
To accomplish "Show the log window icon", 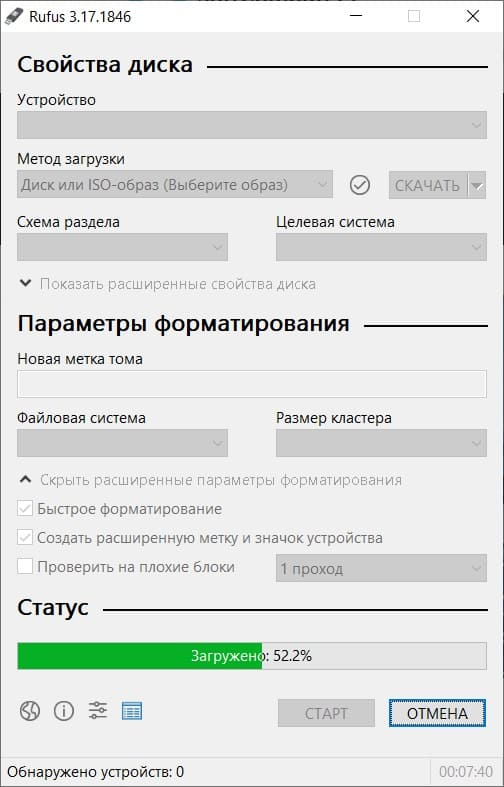I will click(x=132, y=711).
